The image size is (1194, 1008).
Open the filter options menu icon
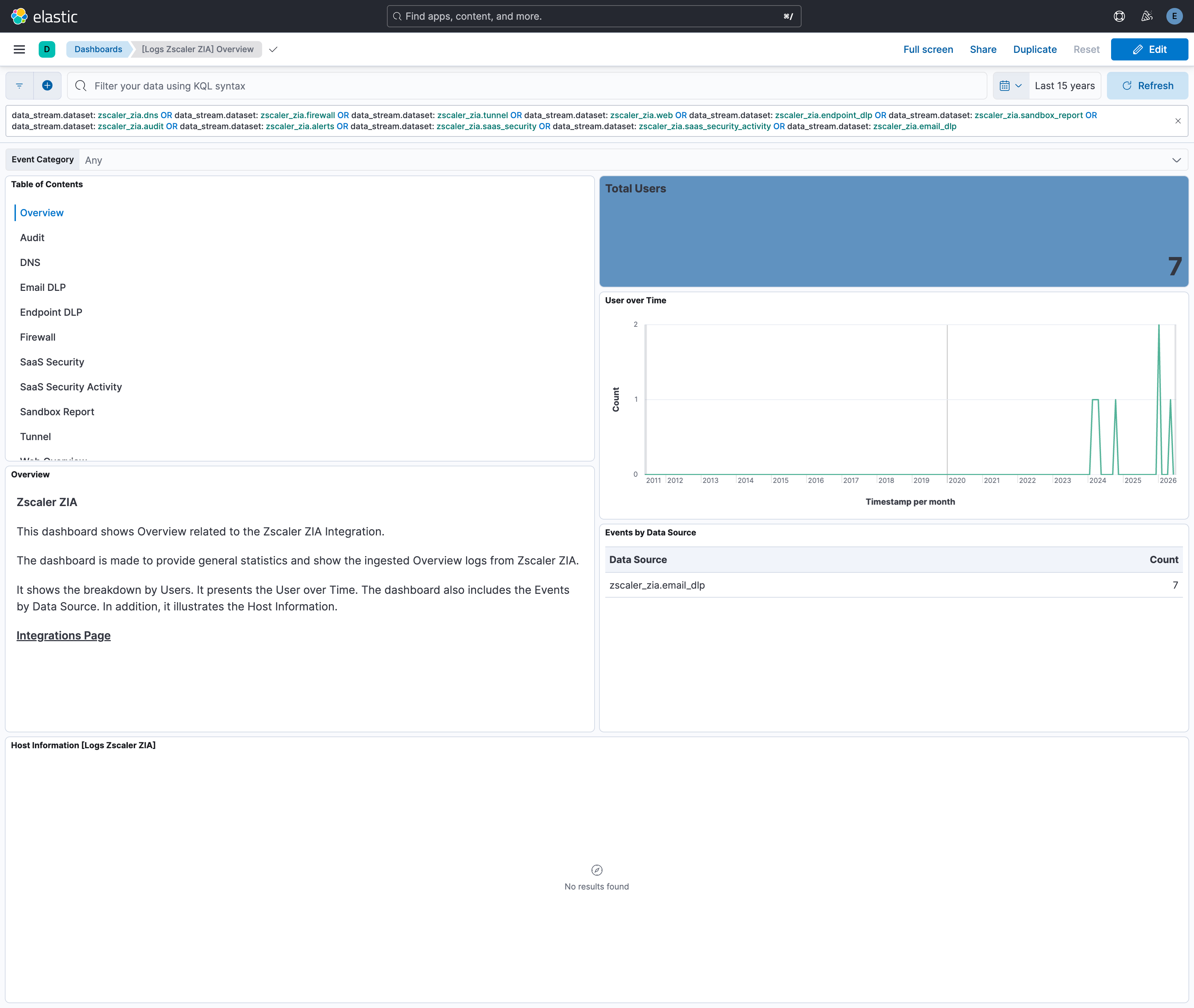19,86
